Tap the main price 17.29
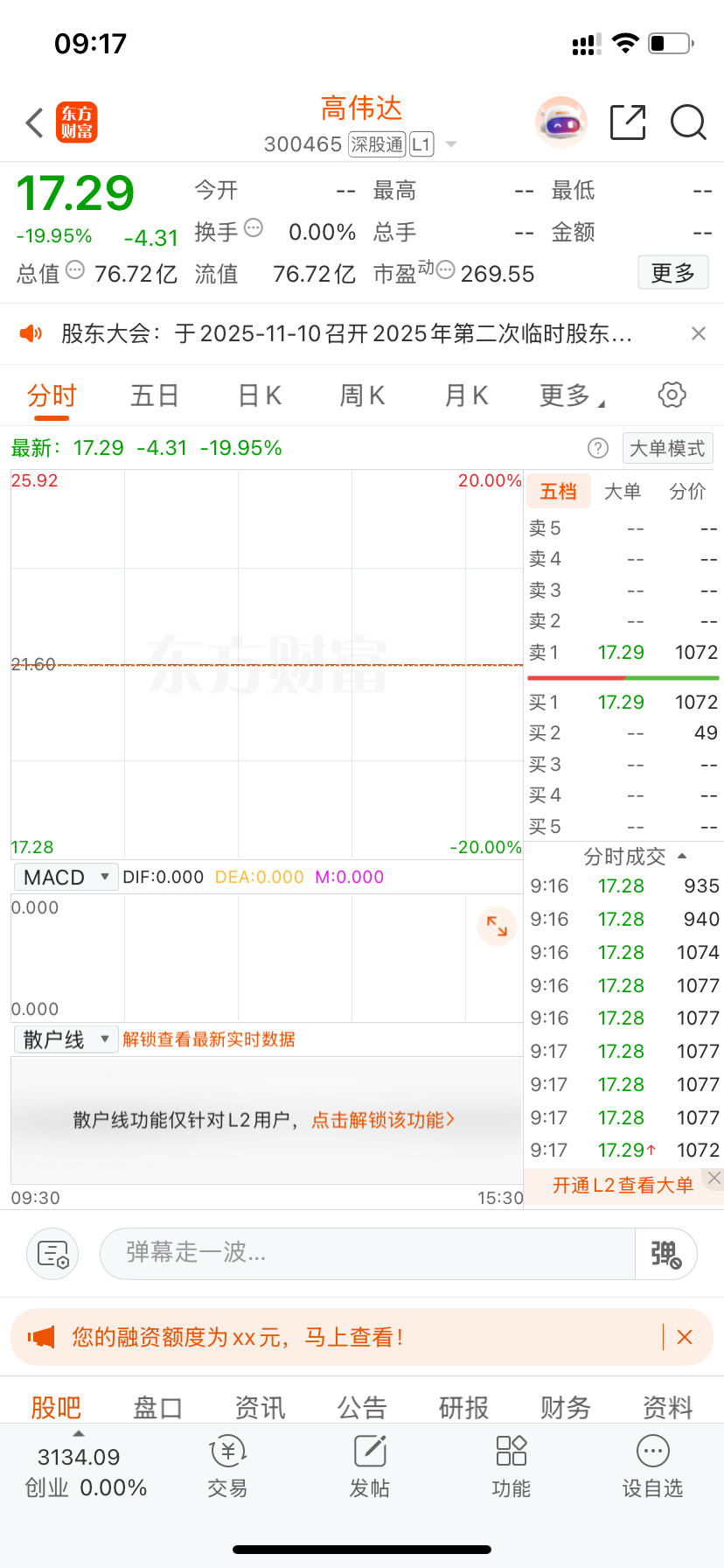This screenshot has width=724, height=1568. 75,193
